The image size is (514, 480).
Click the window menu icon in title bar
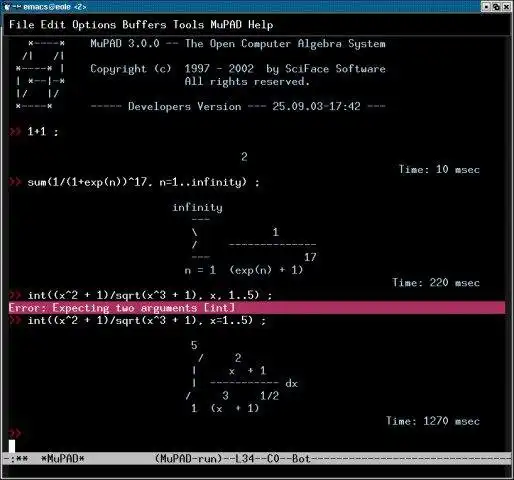[7, 7]
